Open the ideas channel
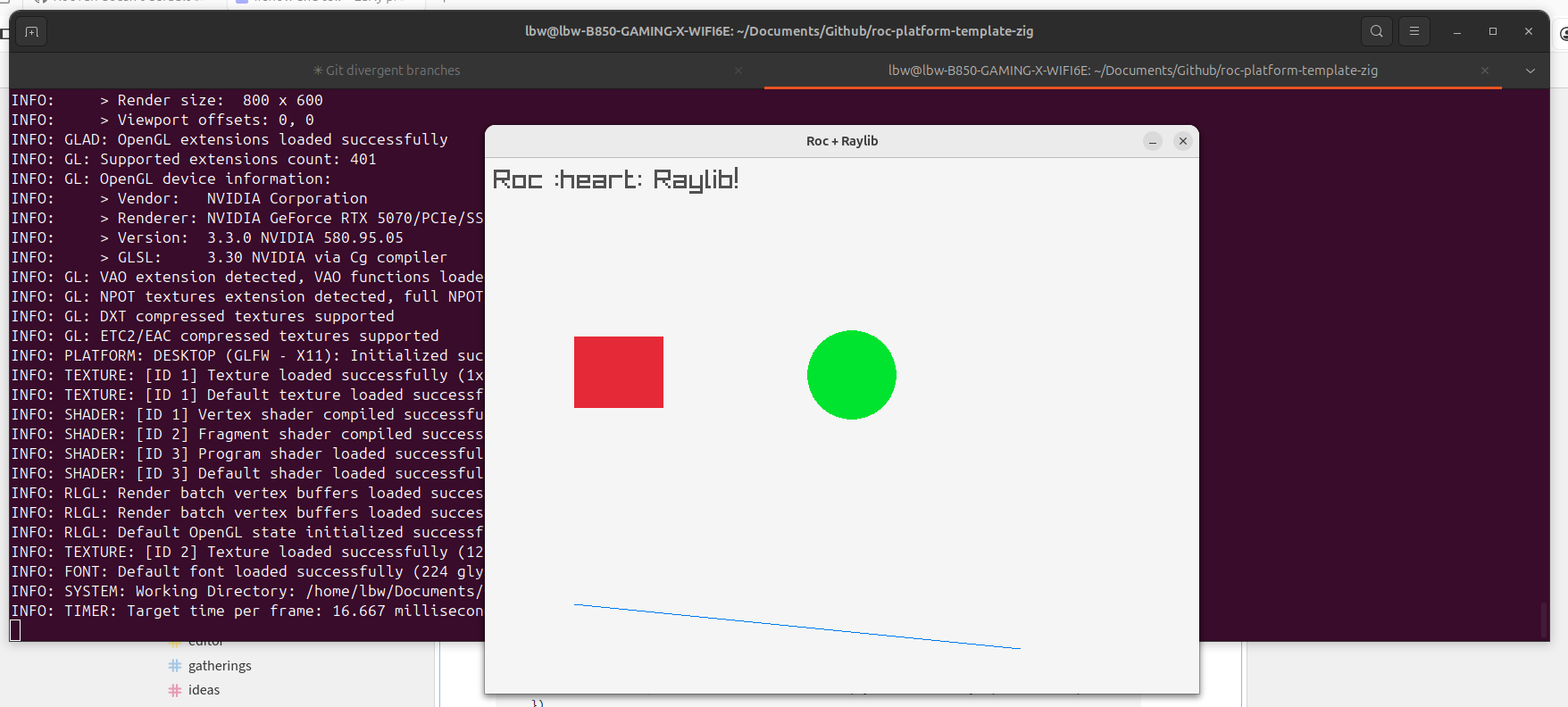 click(204, 690)
